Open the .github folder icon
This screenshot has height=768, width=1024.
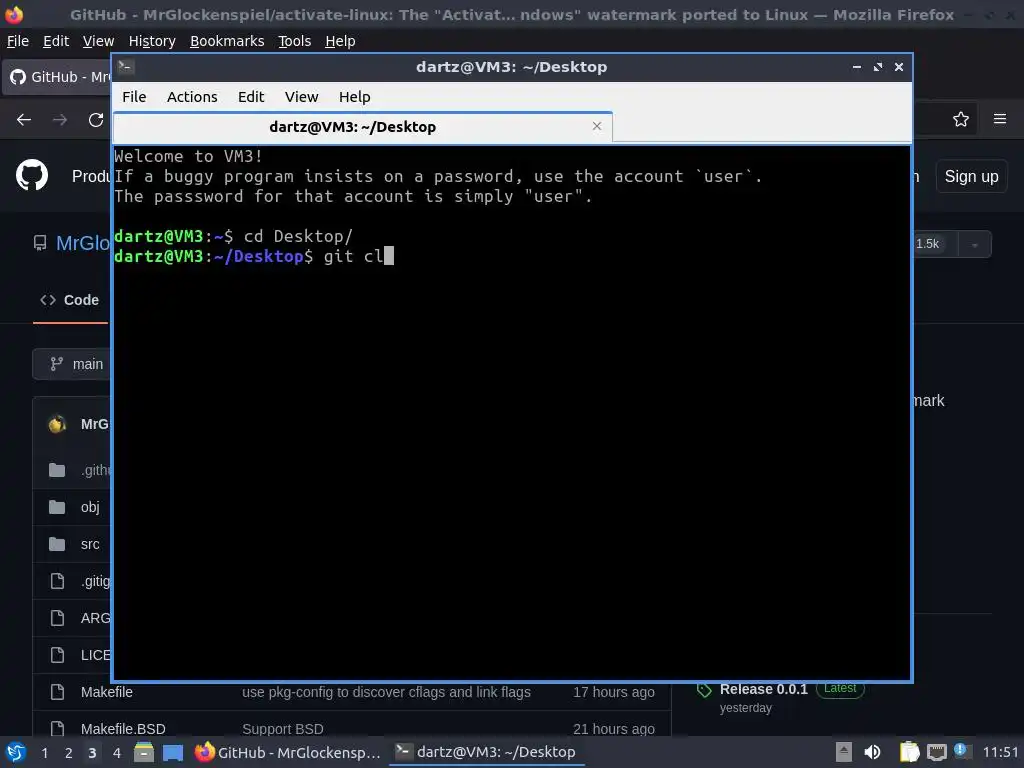pos(57,470)
